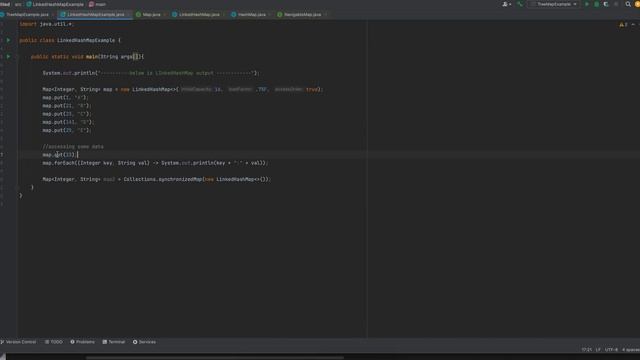Click the System.out.println code line
The width and height of the screenshot is (640, 360).
(x=151, y=73)
